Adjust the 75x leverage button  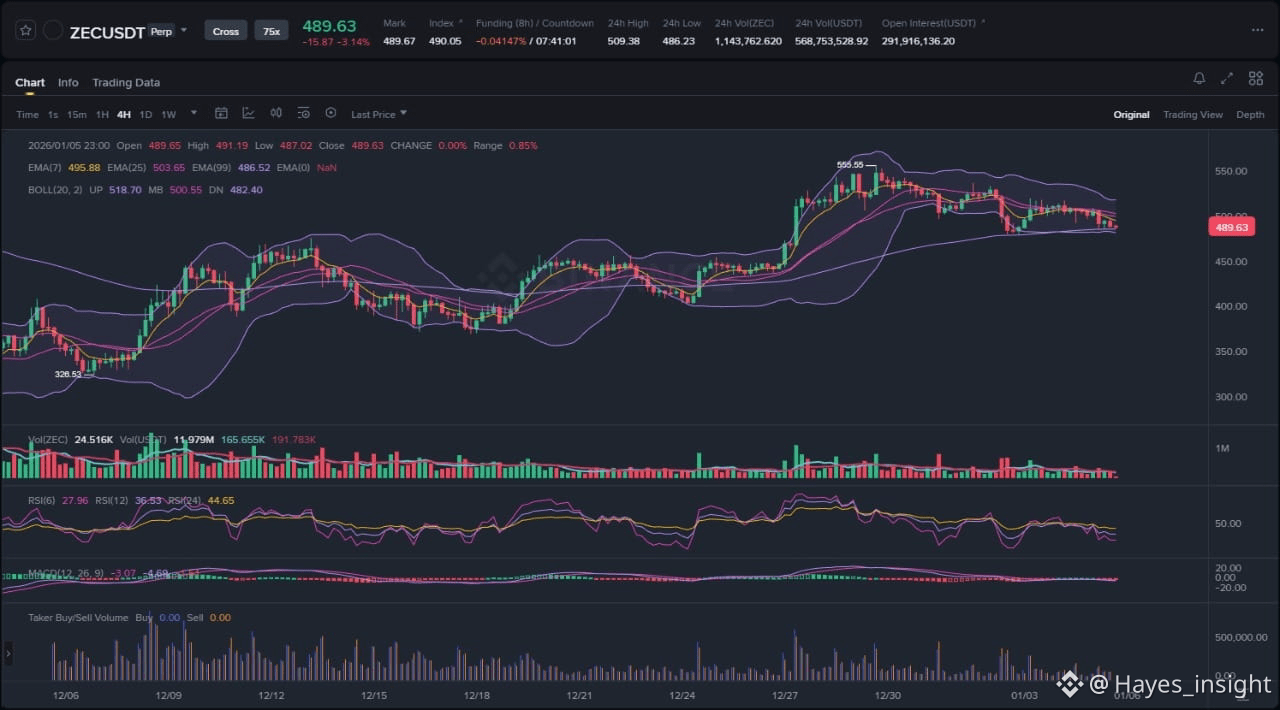tap(271, 31)
